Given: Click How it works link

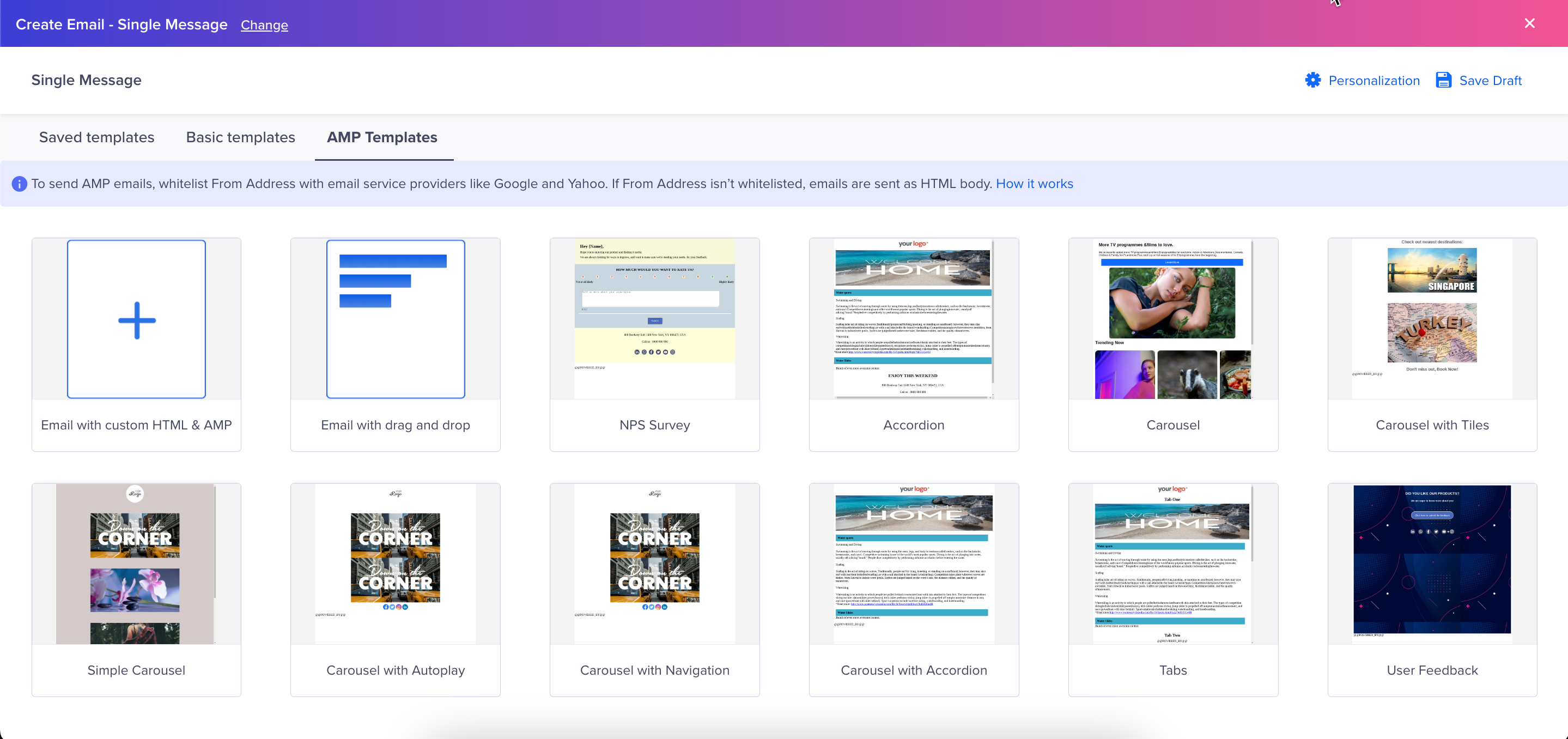Looking at the screenshot, I should click(x=1035, y=183).
